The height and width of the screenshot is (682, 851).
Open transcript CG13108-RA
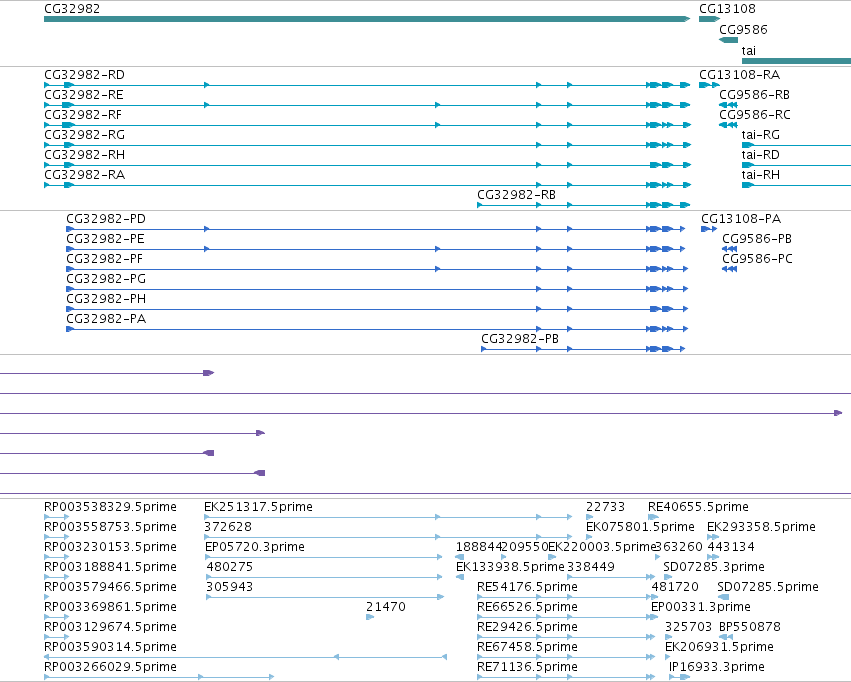click(x=739, y=75)
